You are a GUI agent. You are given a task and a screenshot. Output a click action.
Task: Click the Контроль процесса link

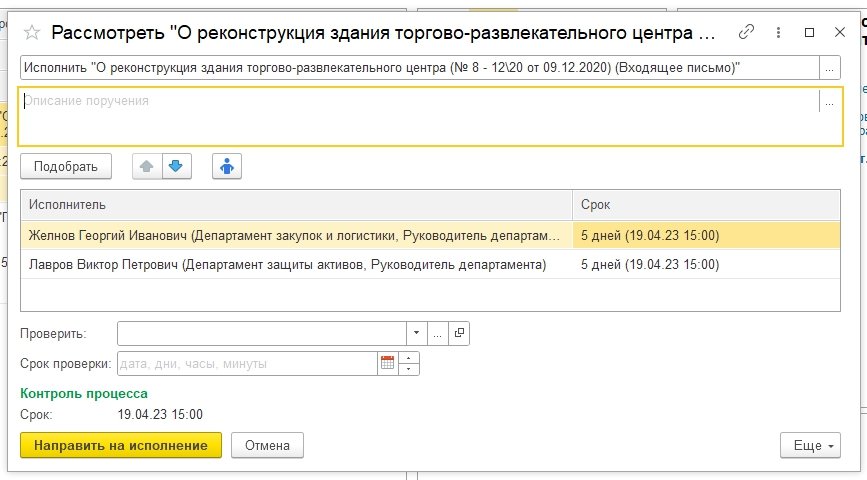(x=84, y=394)
